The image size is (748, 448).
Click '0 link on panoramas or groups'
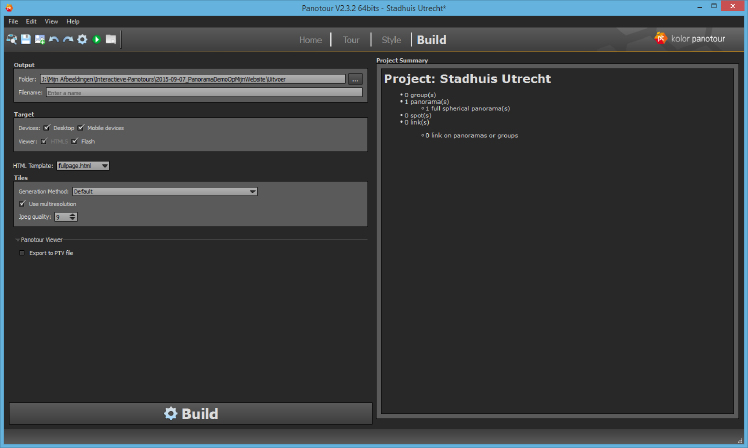[x=469, y=135]
